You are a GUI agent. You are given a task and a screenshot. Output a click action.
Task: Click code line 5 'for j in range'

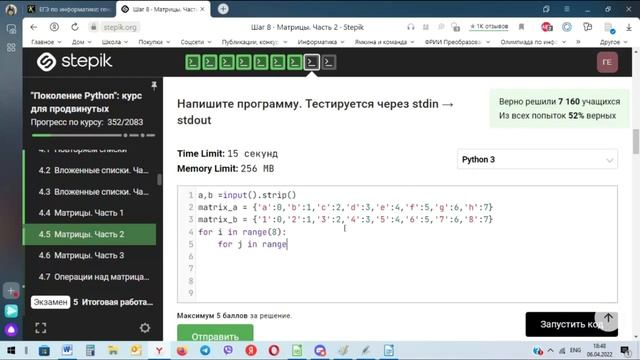252,244
